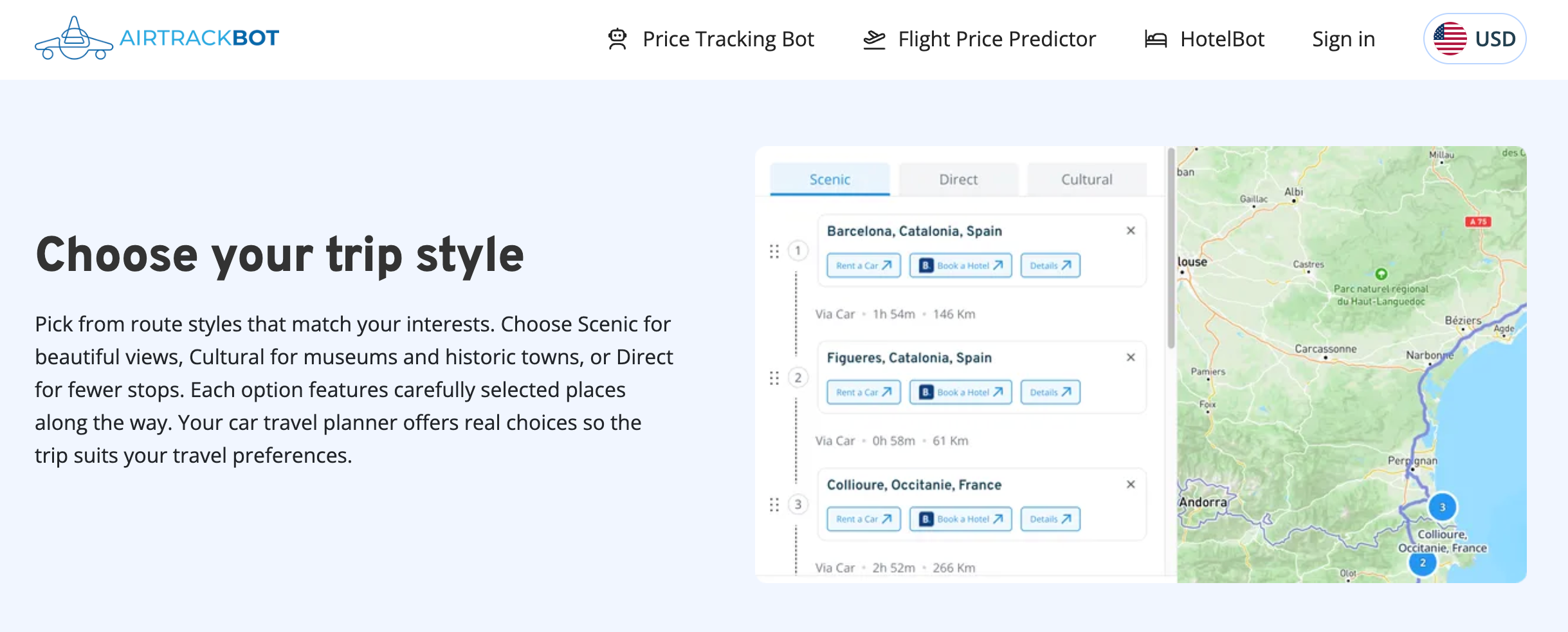1568x632 pixels.
Task: Click the drag handle for stop 3
Action: (774, 505)
